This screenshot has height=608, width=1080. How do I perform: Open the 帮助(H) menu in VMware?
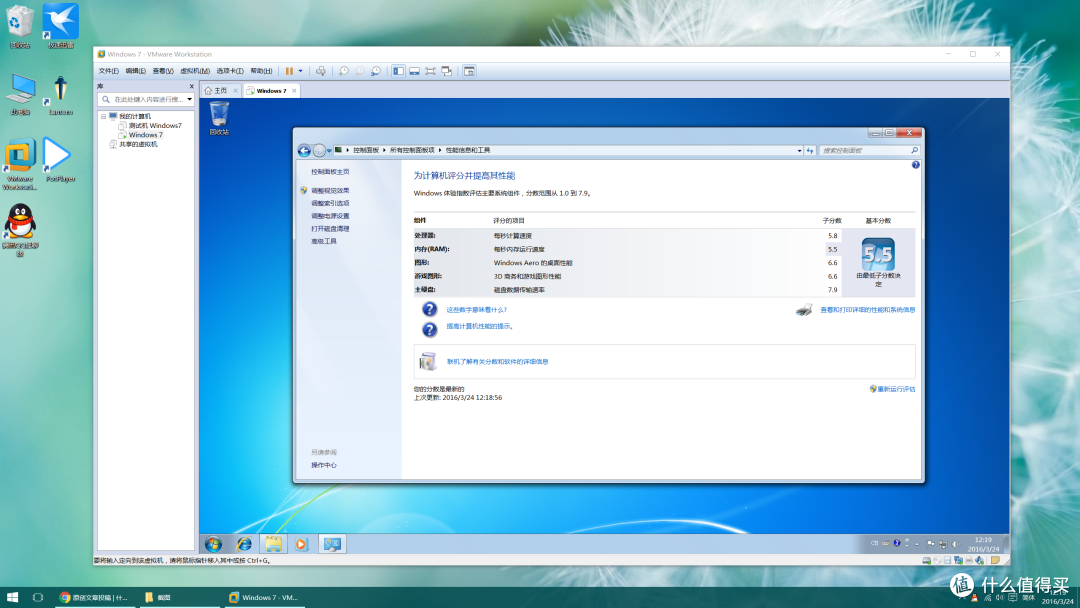[x=261, y=71]
